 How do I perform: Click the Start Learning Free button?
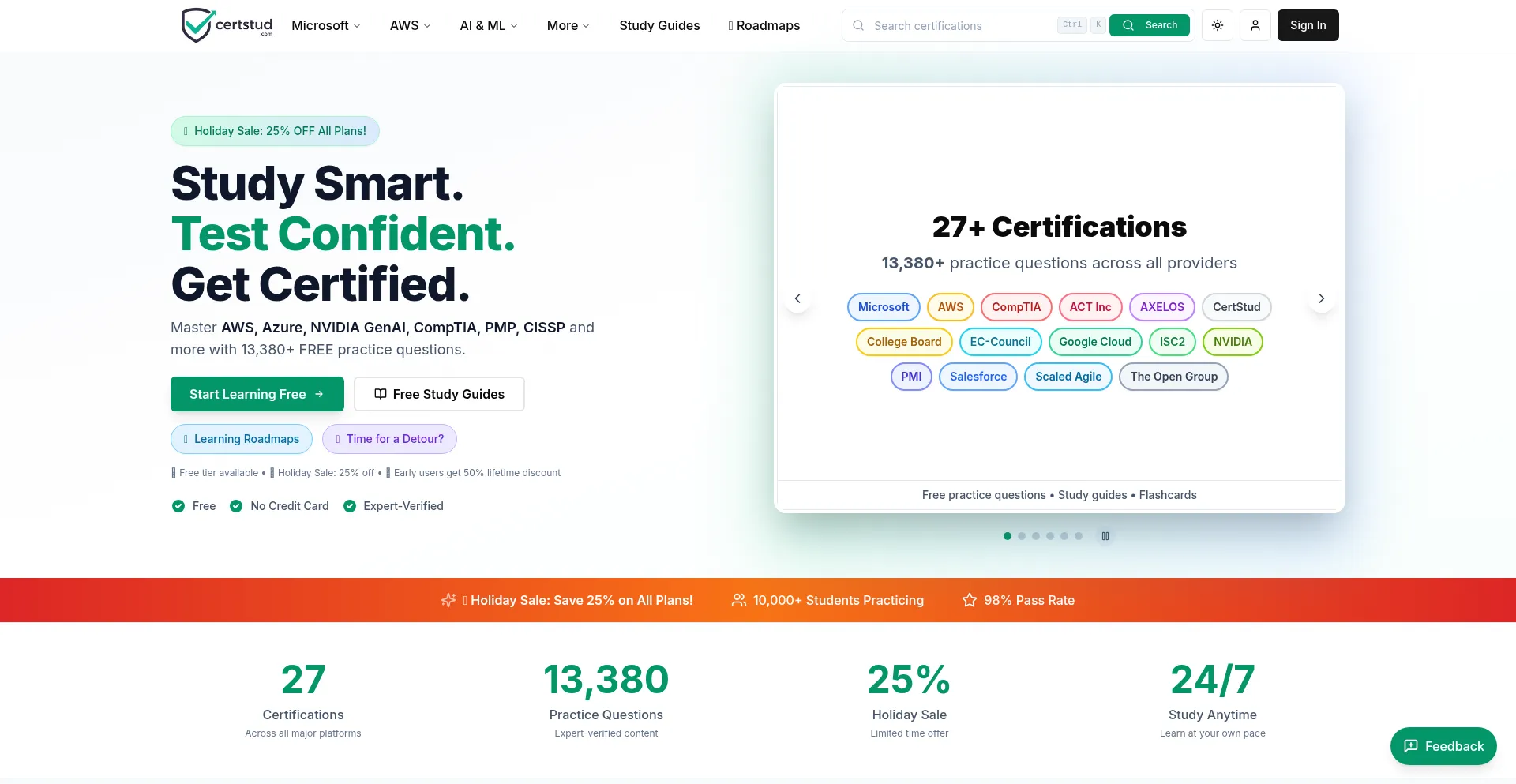click(257, 394)
